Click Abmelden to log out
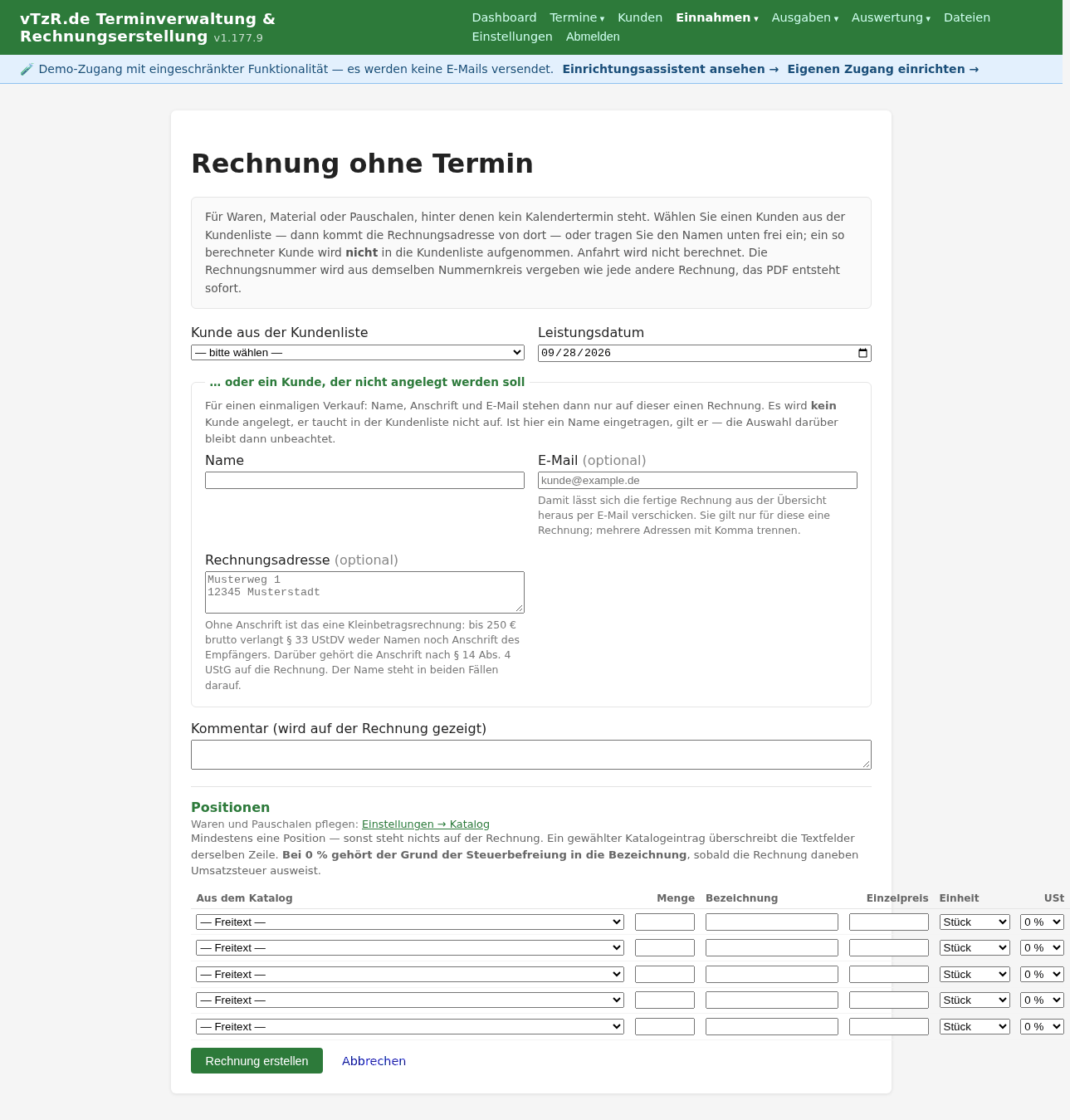Screen dimensions: 1070x1120 (x=593, y=37)
